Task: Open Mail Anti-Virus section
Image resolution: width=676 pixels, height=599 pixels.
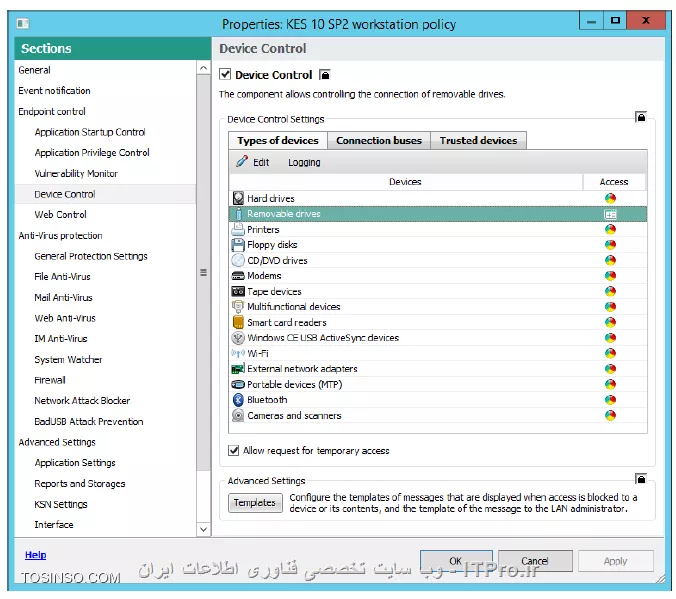Action: (63, 298)
